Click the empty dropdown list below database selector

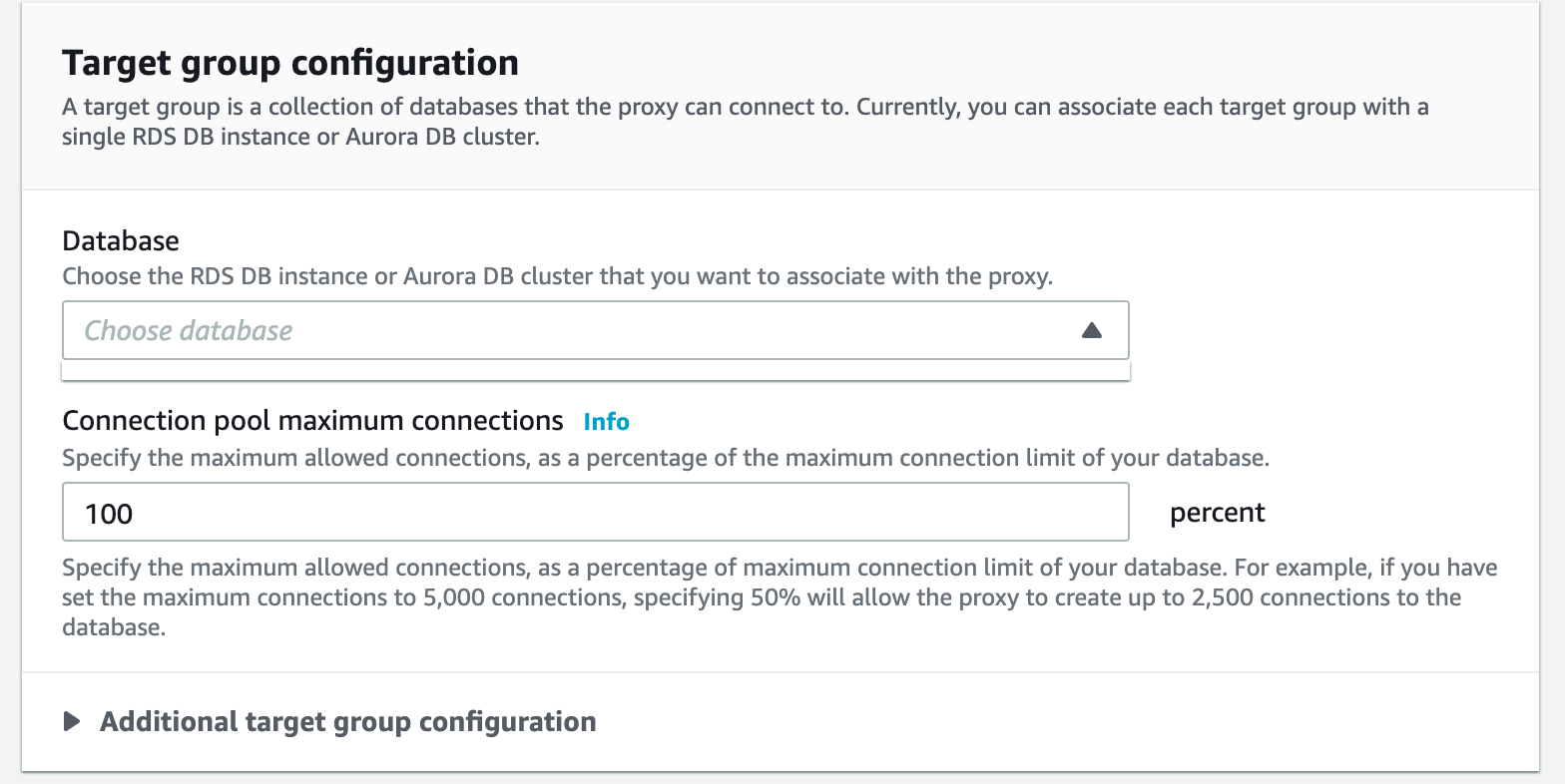[595, 371]
